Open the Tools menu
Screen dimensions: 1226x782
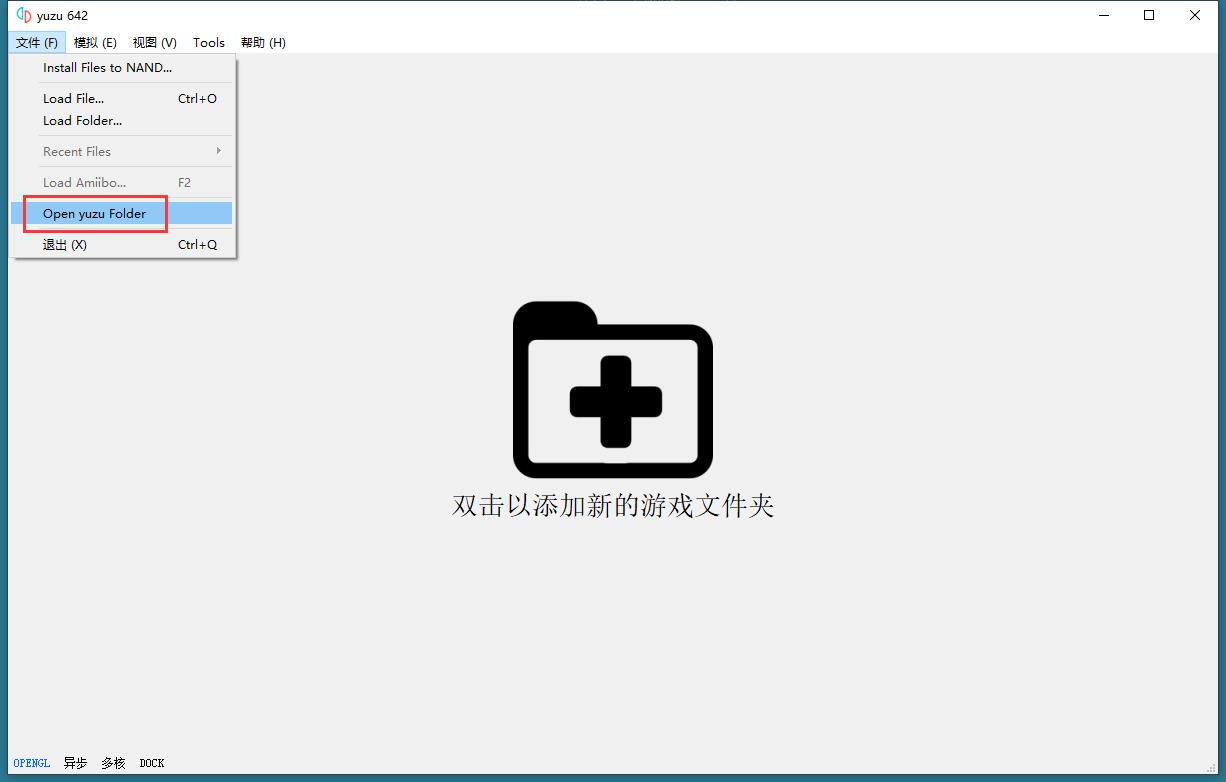point(209,42)
